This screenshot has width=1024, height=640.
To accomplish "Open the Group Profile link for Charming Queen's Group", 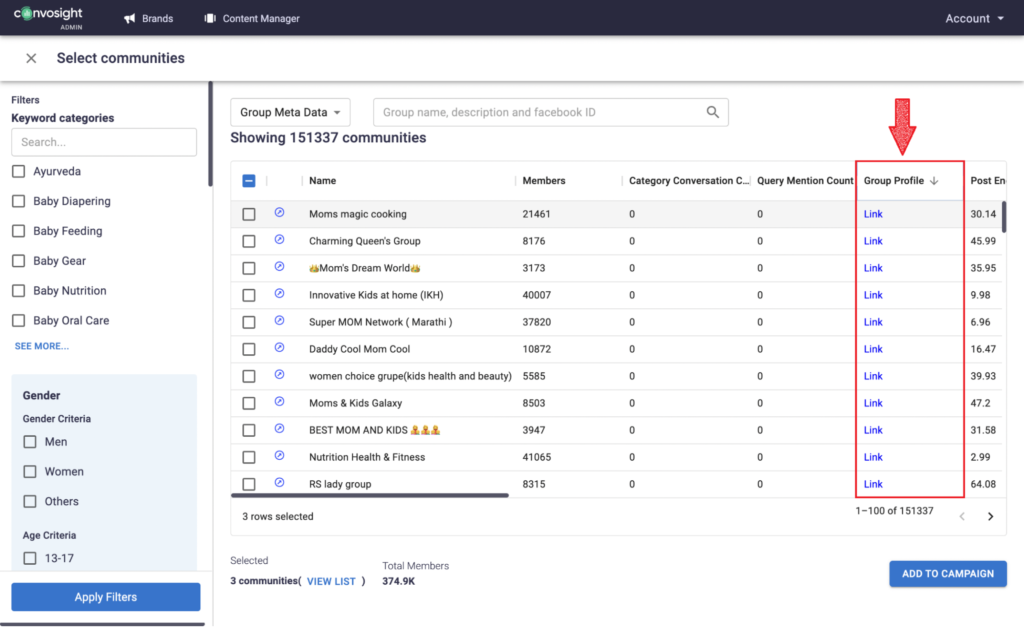I will pos(873,241).
